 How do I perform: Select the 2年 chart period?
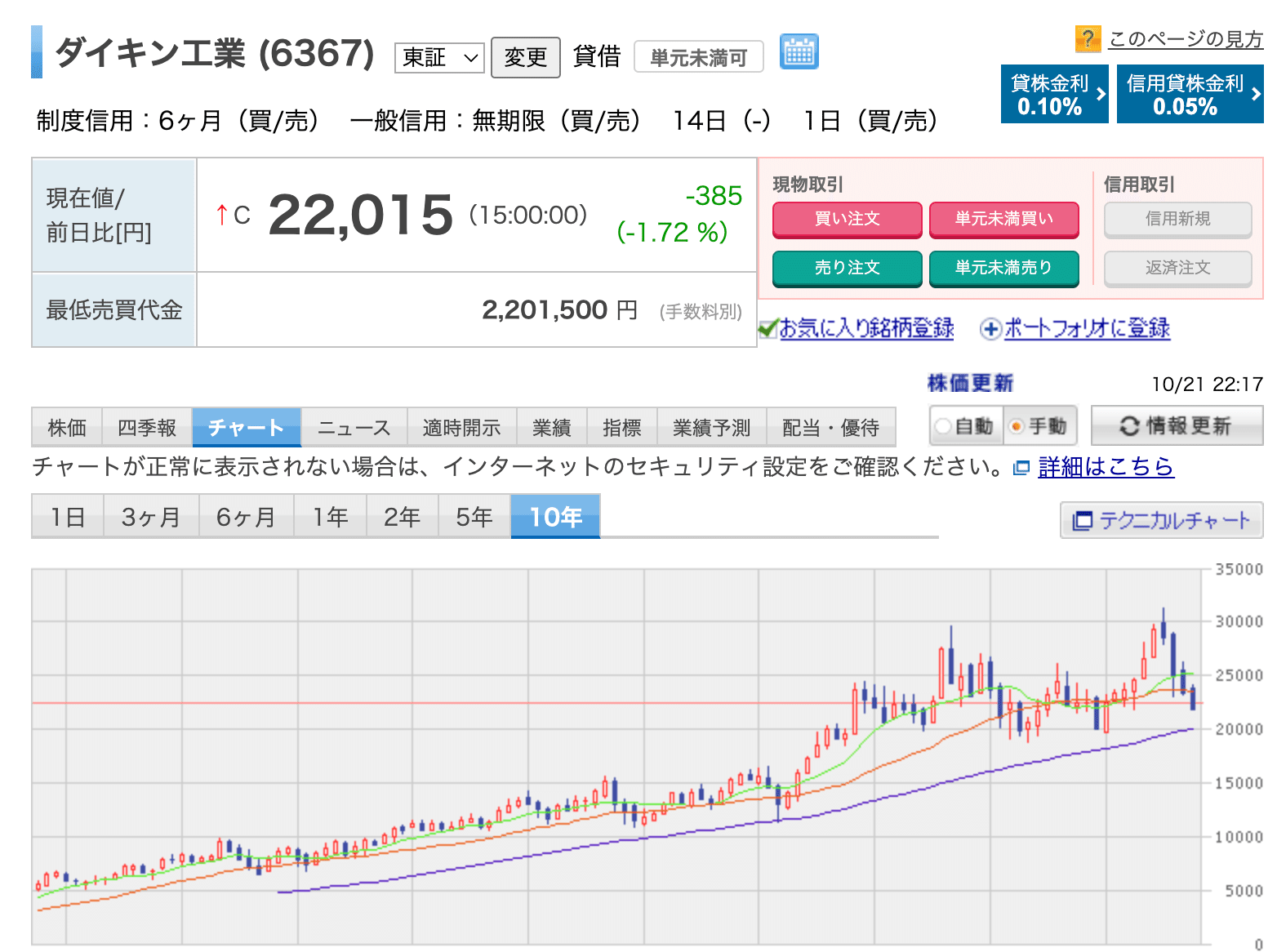[x=403, y=516]
